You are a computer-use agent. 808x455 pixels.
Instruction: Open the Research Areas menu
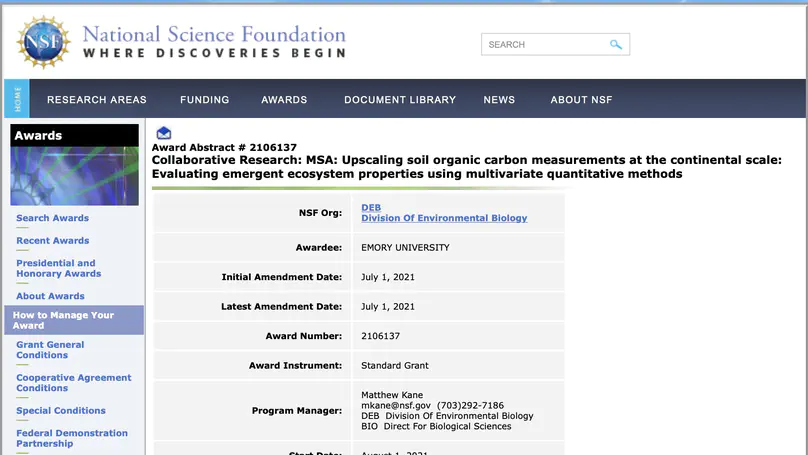click(97, 100)
